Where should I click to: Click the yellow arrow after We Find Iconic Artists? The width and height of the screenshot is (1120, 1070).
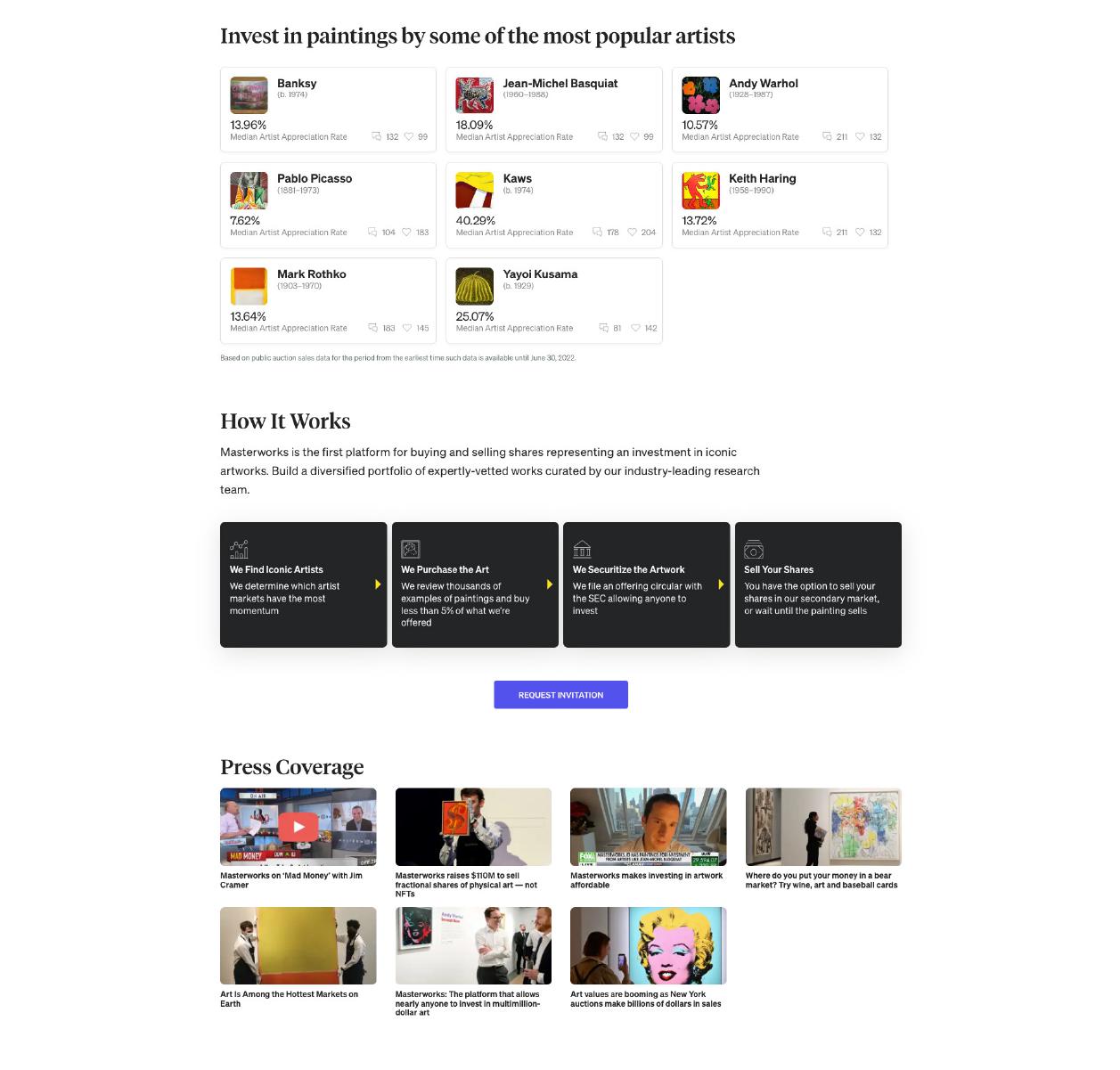click(x=378, y=584)
